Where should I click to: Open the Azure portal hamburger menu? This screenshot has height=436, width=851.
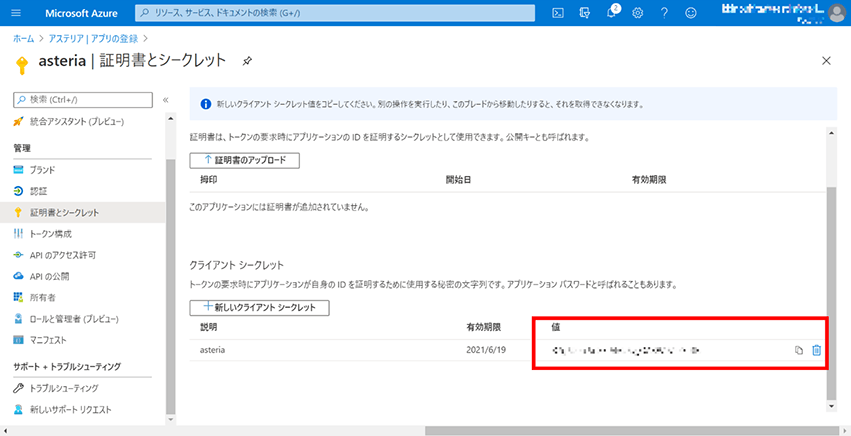coord(16,13)
